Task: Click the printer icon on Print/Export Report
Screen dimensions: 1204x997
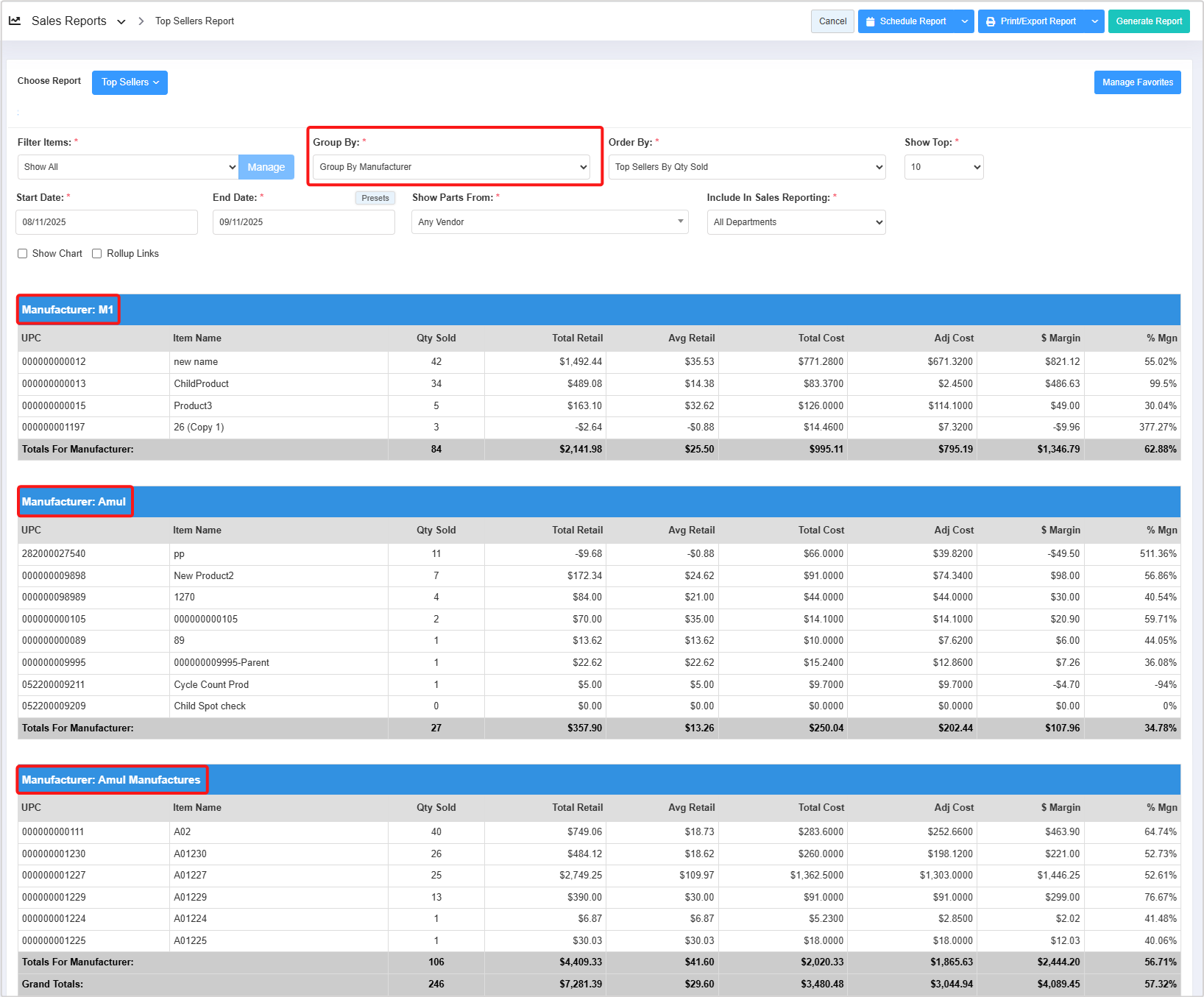Action: [991, 21]
